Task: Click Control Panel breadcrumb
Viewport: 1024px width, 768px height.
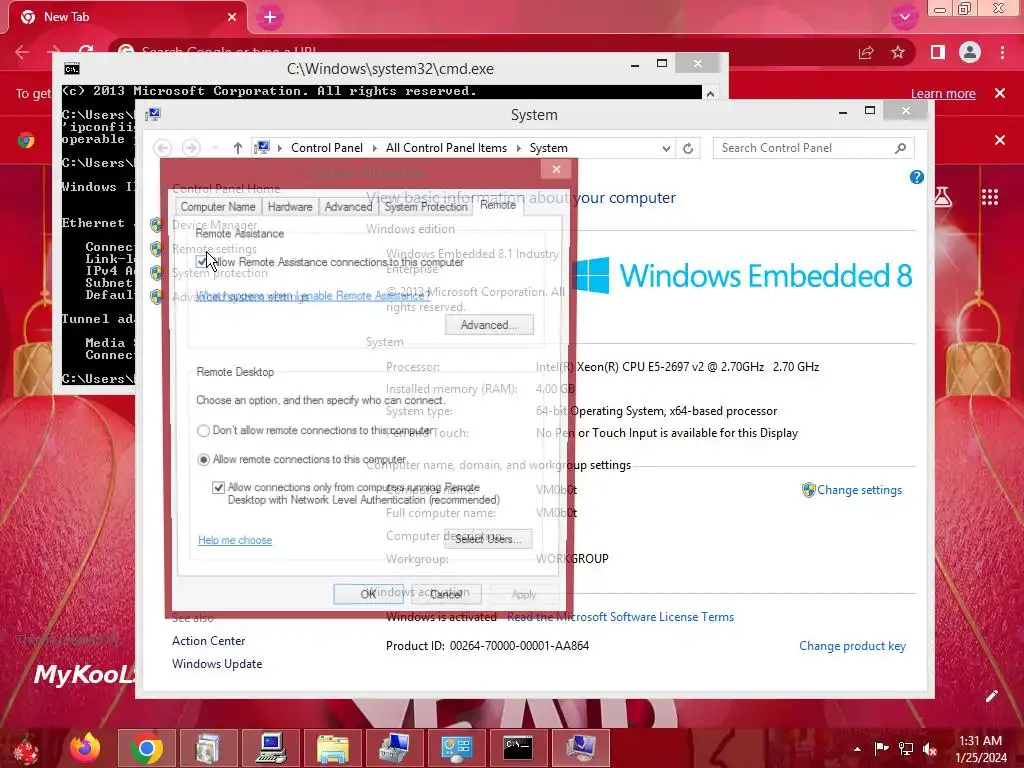Action: click(327, 148)
